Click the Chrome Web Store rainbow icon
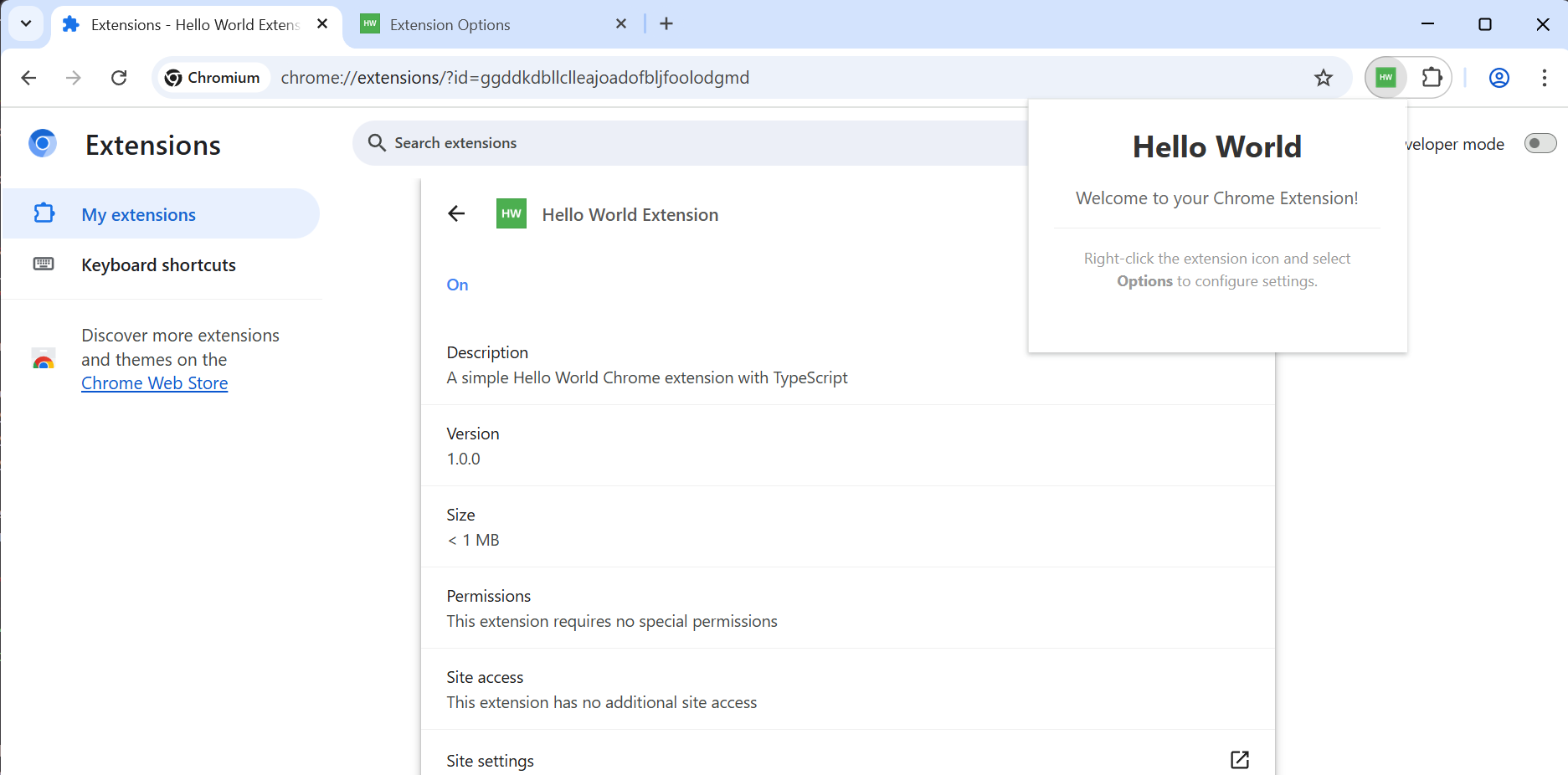Screen dimensions: 1568x775 (x=44, y=359)
